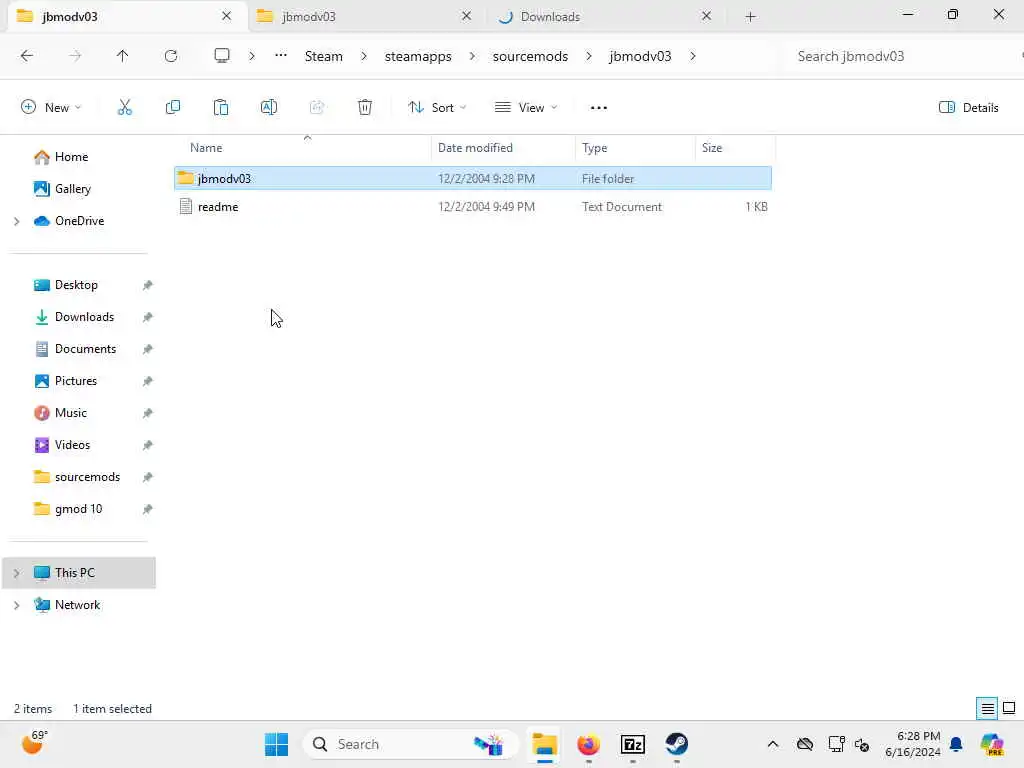Screen dimensions: 1024x768
Task: Add a new Explorer tab
Action: [x=750, y=17]
